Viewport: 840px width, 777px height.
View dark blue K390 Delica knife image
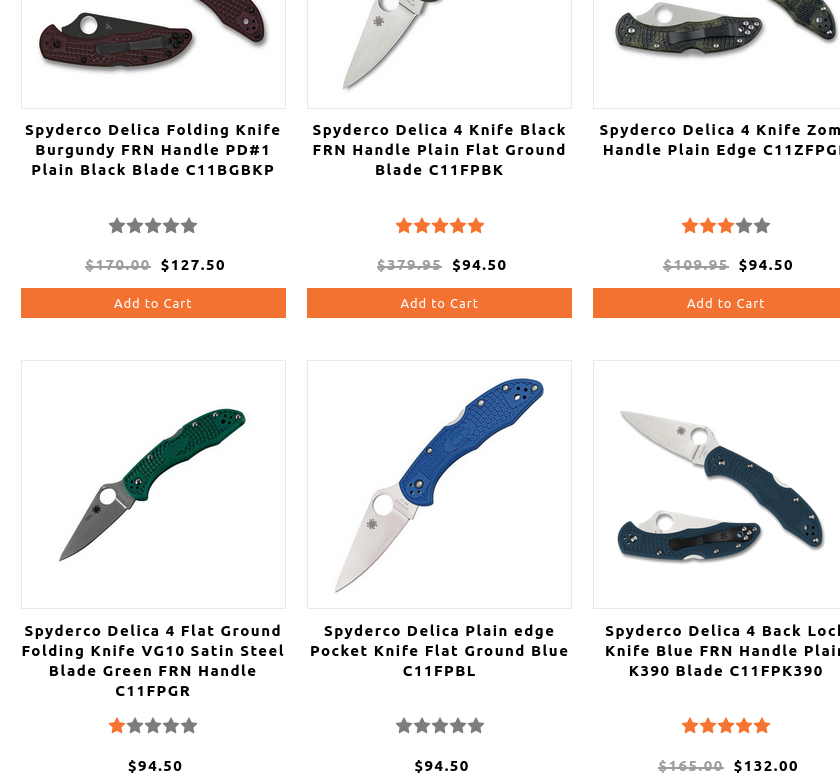(x=717, y=484)
